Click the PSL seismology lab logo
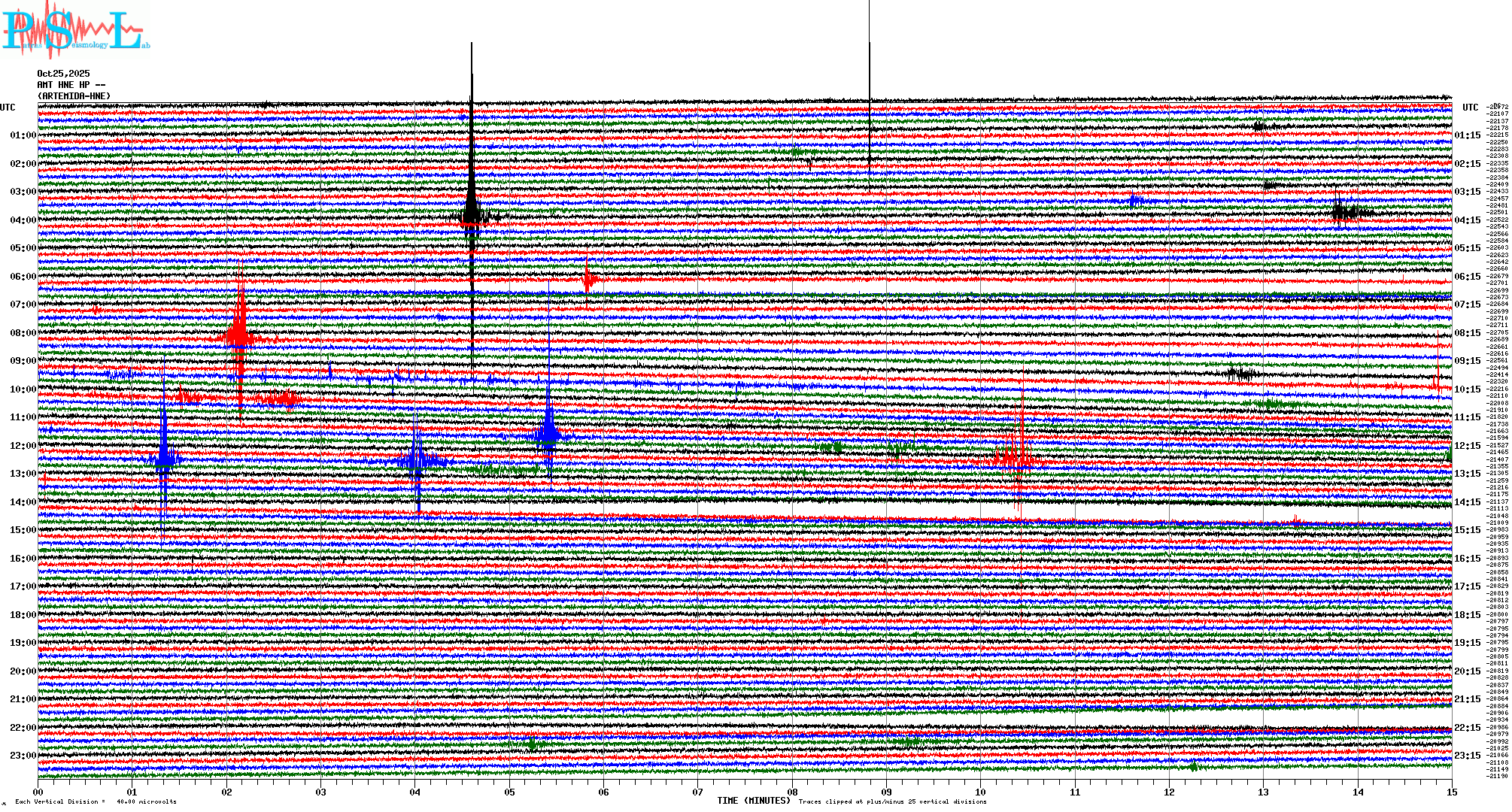 point(75,30)
